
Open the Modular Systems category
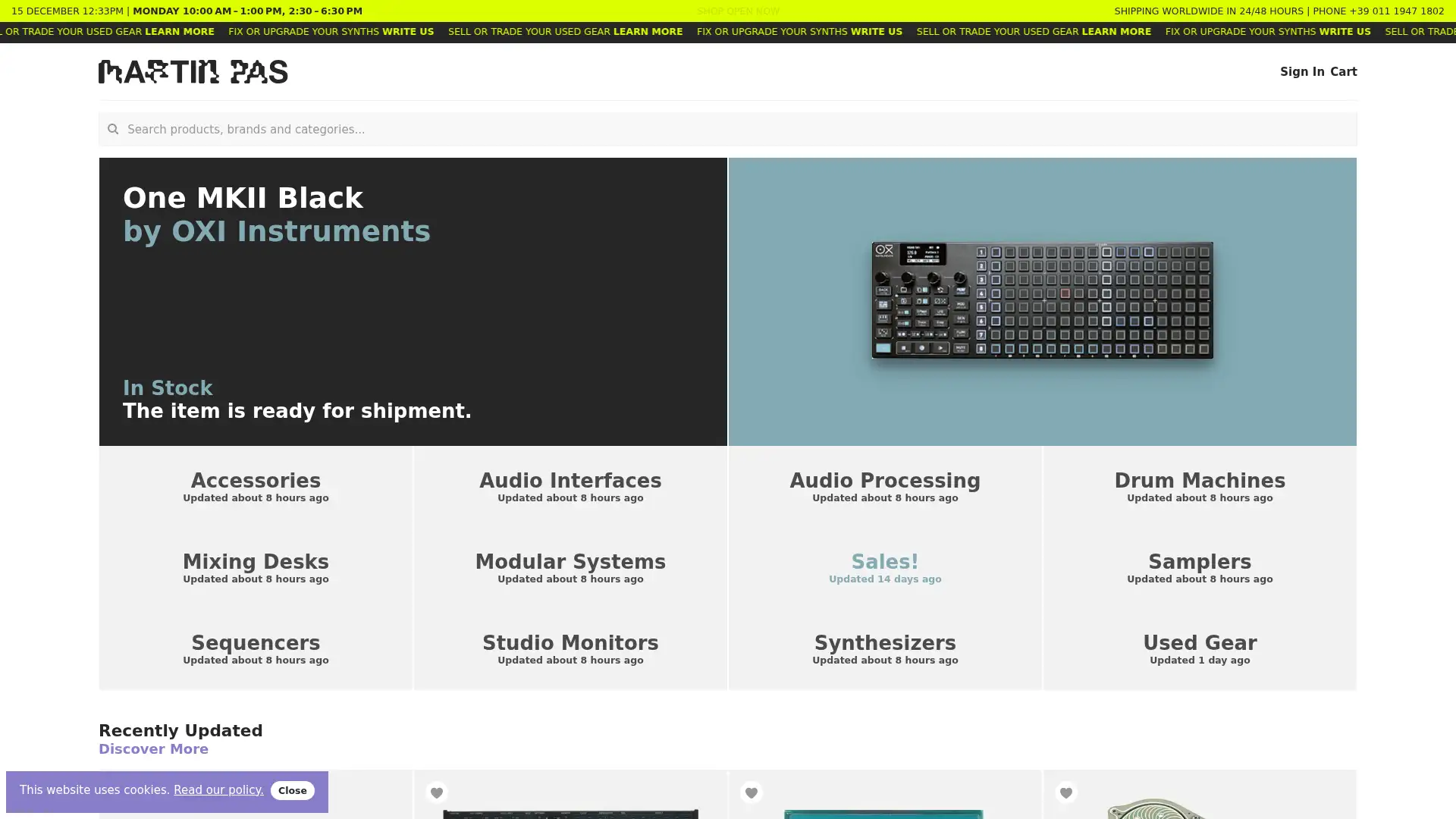click(x=570, y=561)
